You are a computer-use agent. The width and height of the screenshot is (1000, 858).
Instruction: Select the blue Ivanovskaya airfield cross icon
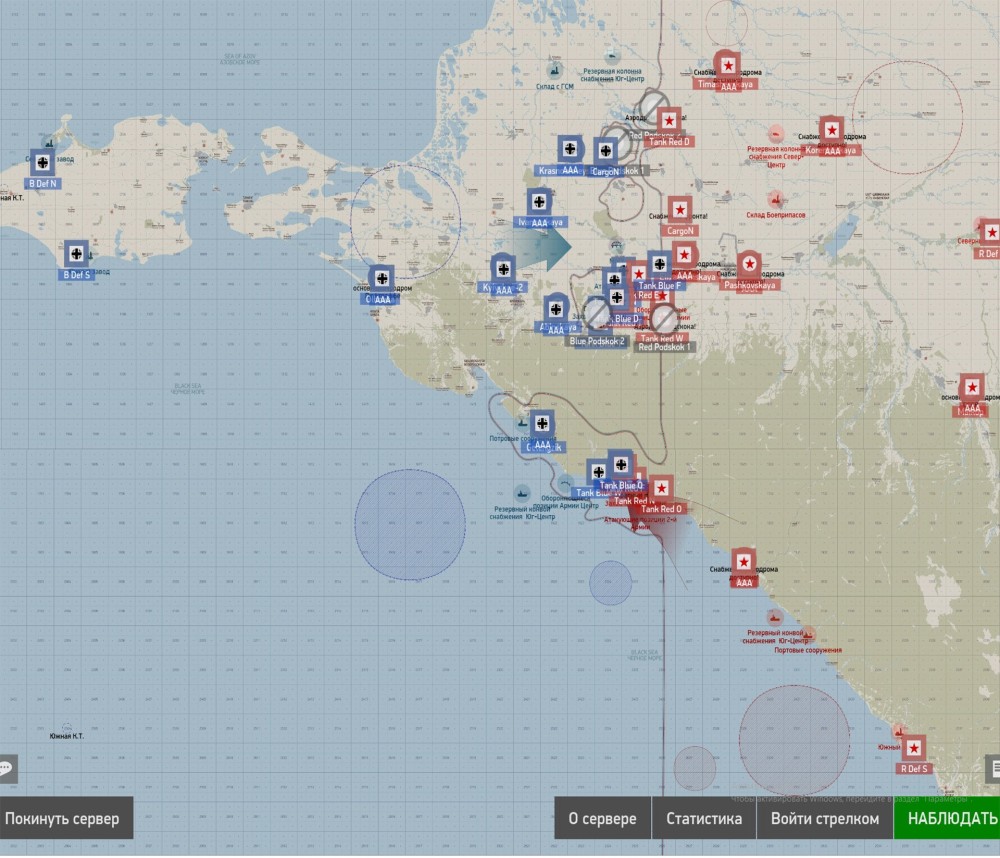[x=539, y=202]
